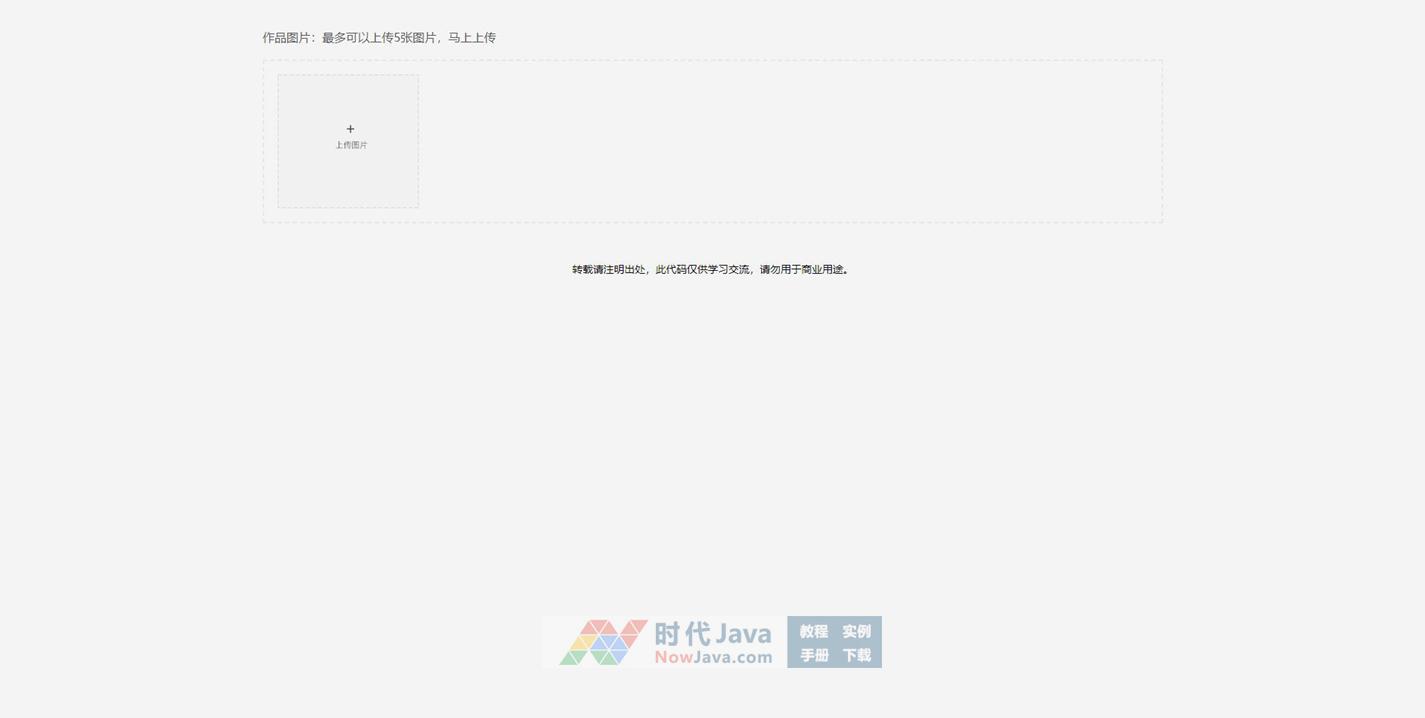Image resolution: width=1425 pixels, height=718 pixels.
Task: Select 下载 in the watermark banner
Action: pos(856,655)
